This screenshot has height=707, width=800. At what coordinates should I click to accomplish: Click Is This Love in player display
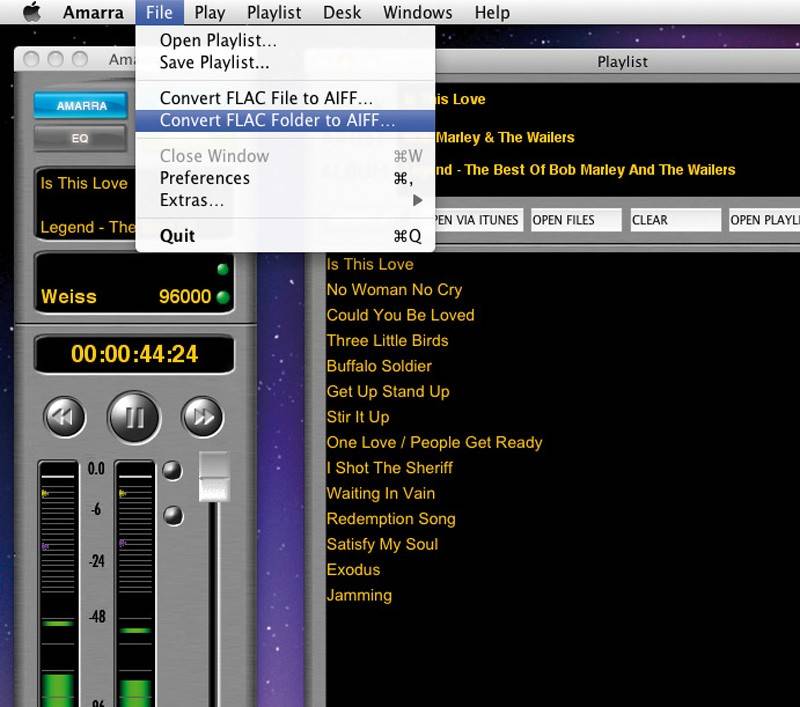pos(84,183)
